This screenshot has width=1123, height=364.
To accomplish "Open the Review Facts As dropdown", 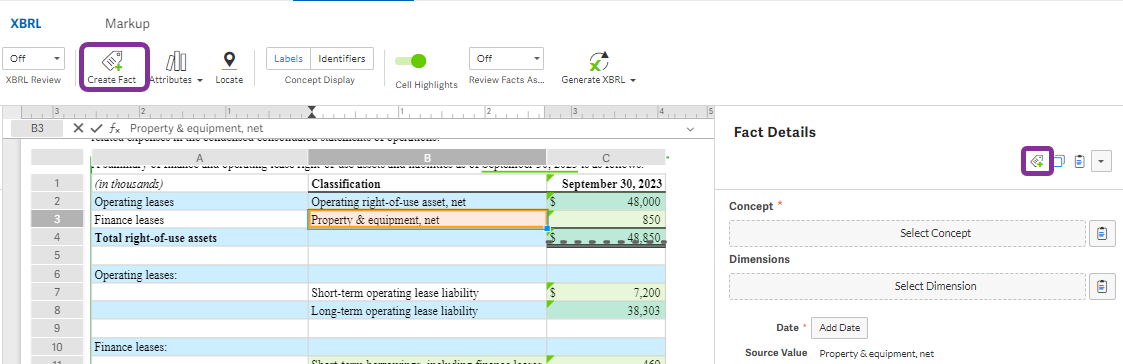I will click(x=506, y=59).
